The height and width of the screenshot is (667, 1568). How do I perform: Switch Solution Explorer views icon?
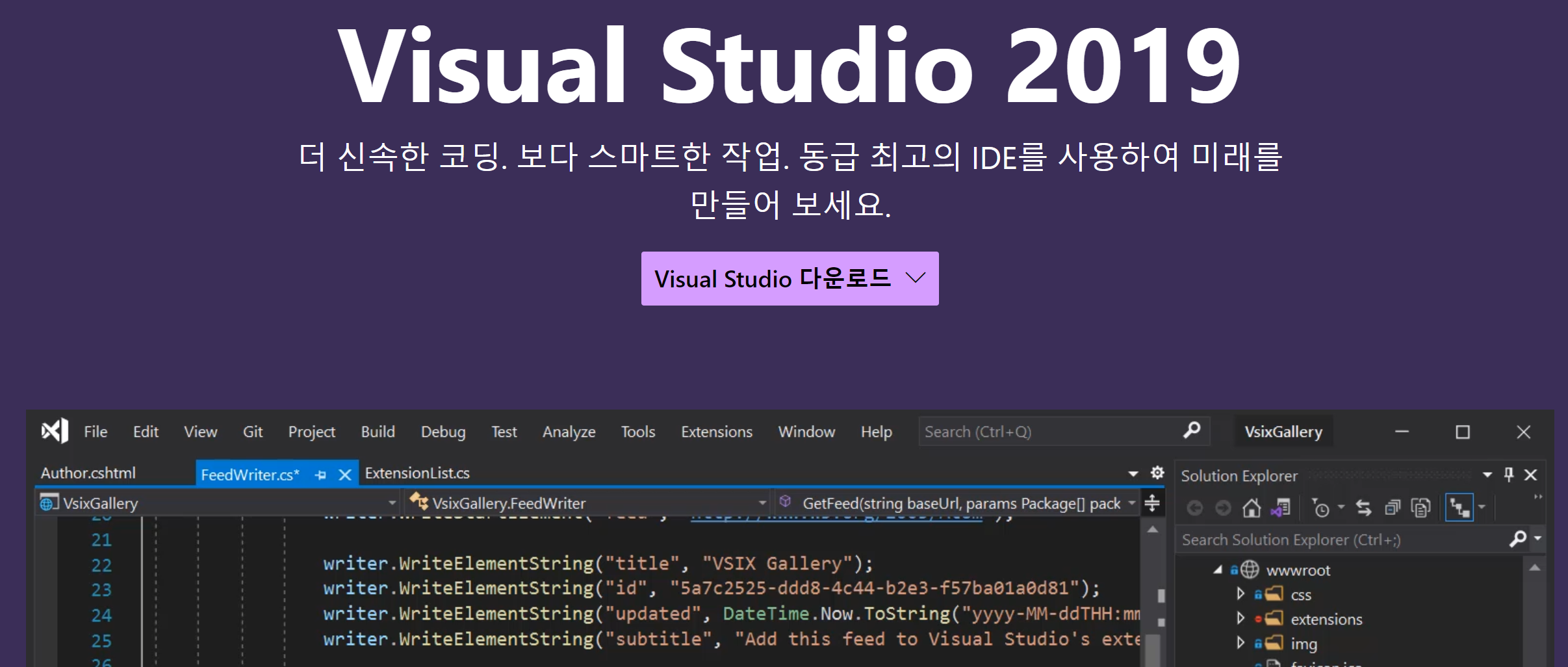pyautogui.click(x=1281, y=508)
